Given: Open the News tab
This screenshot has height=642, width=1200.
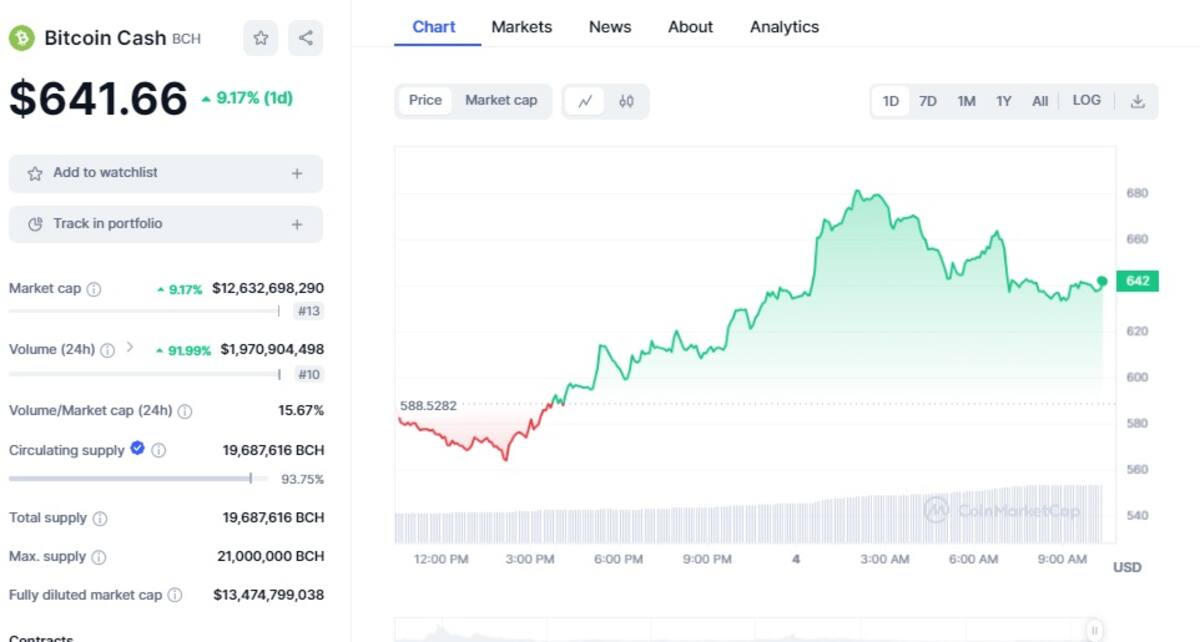Looking at the screenshot, I should pos(610,27).
